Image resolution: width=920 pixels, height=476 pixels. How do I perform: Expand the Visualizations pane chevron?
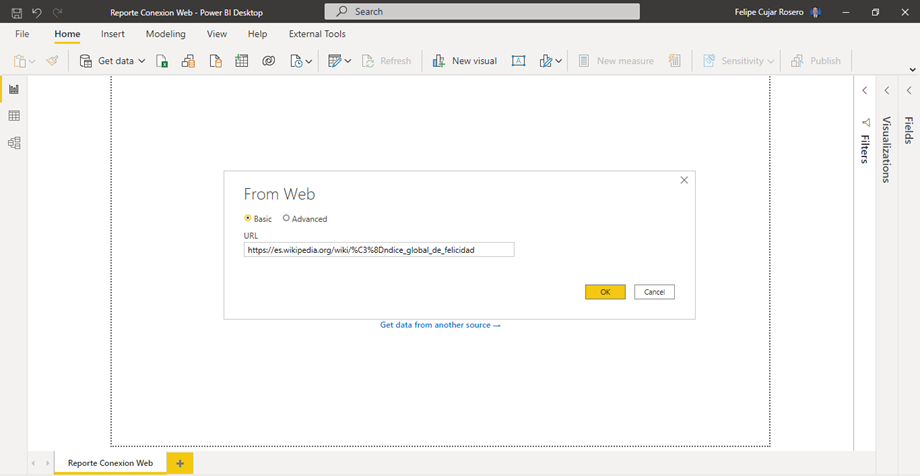[887, 90]
